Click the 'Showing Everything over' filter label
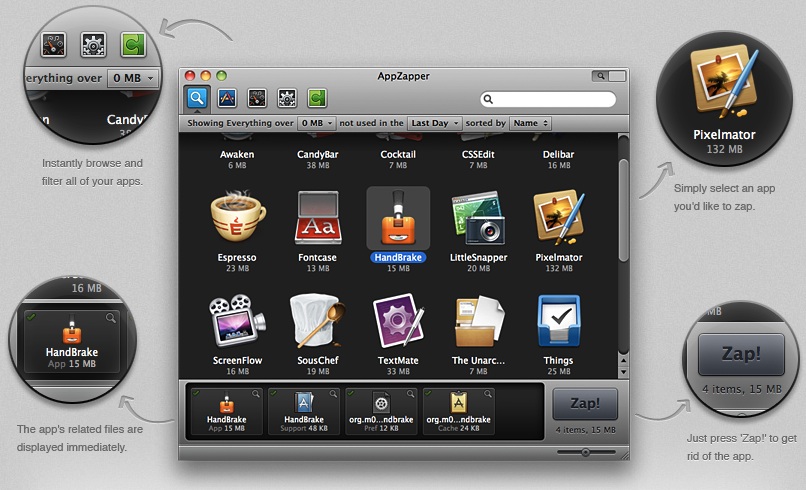This screenshot has height=490, width=806. coord(240,123)
